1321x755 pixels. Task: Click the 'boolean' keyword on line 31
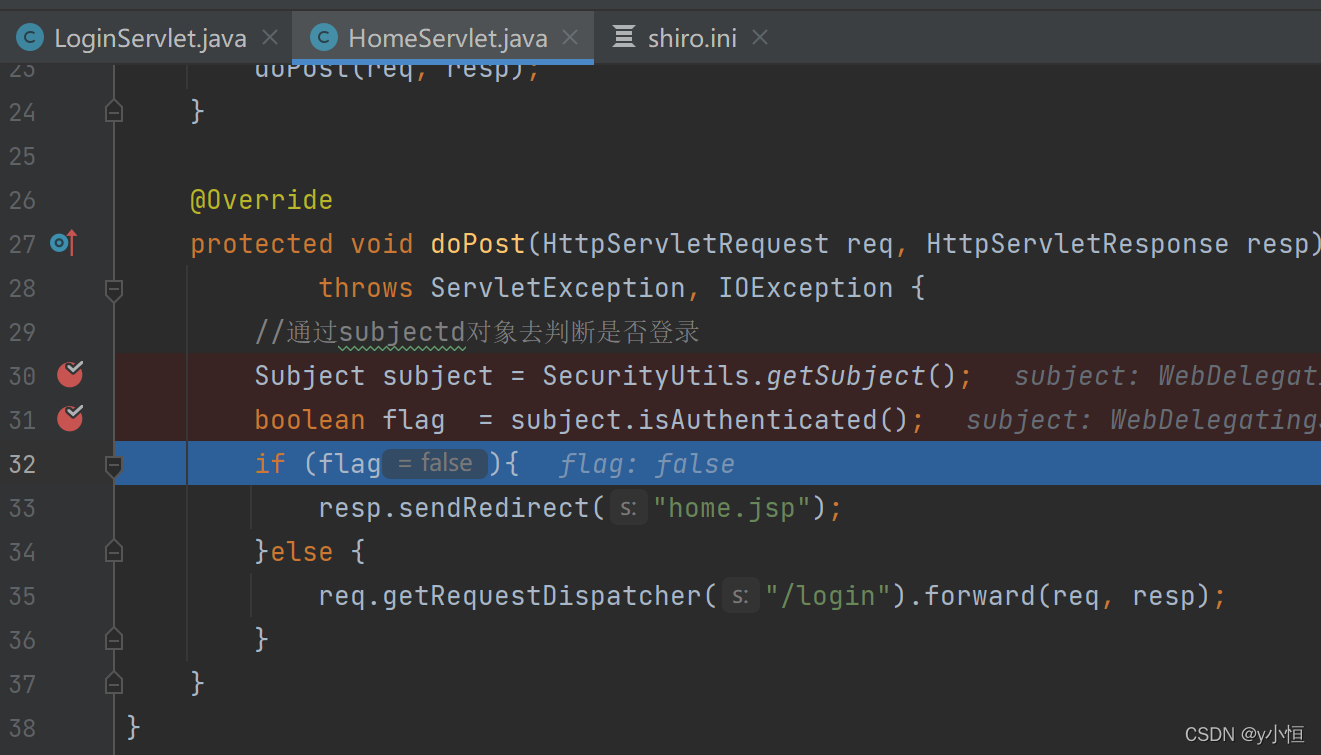click(x=310, y=420)
